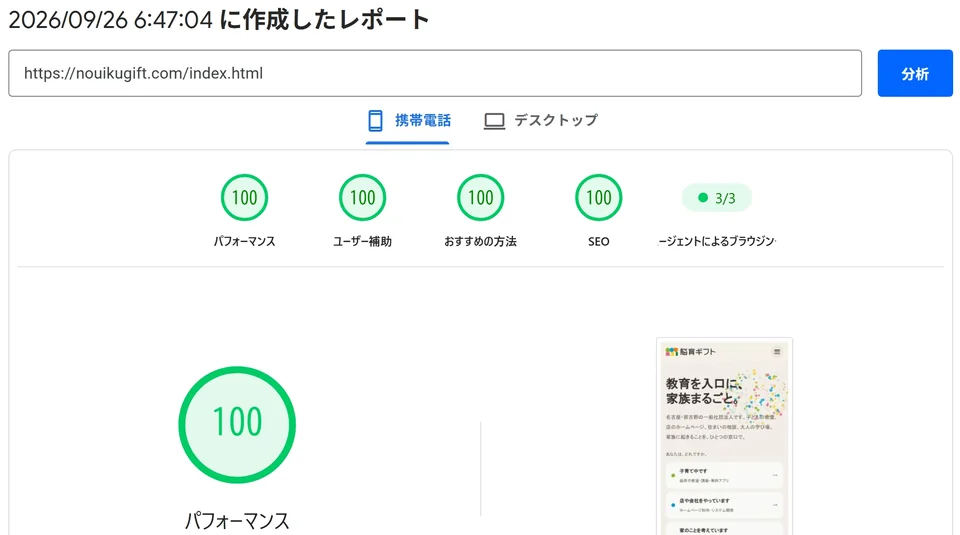Click the SEO label text
Screen dimensions: 960x535
coord(599,242)
